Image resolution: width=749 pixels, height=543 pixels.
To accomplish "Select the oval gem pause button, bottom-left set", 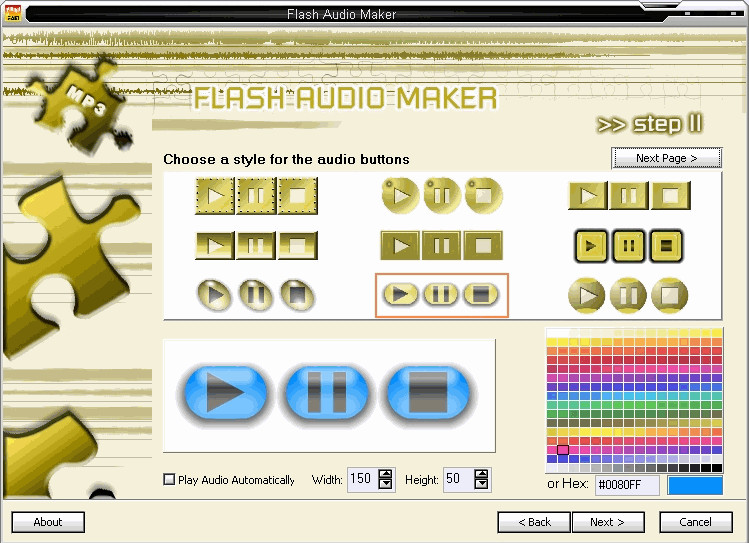I will (256, 295).
